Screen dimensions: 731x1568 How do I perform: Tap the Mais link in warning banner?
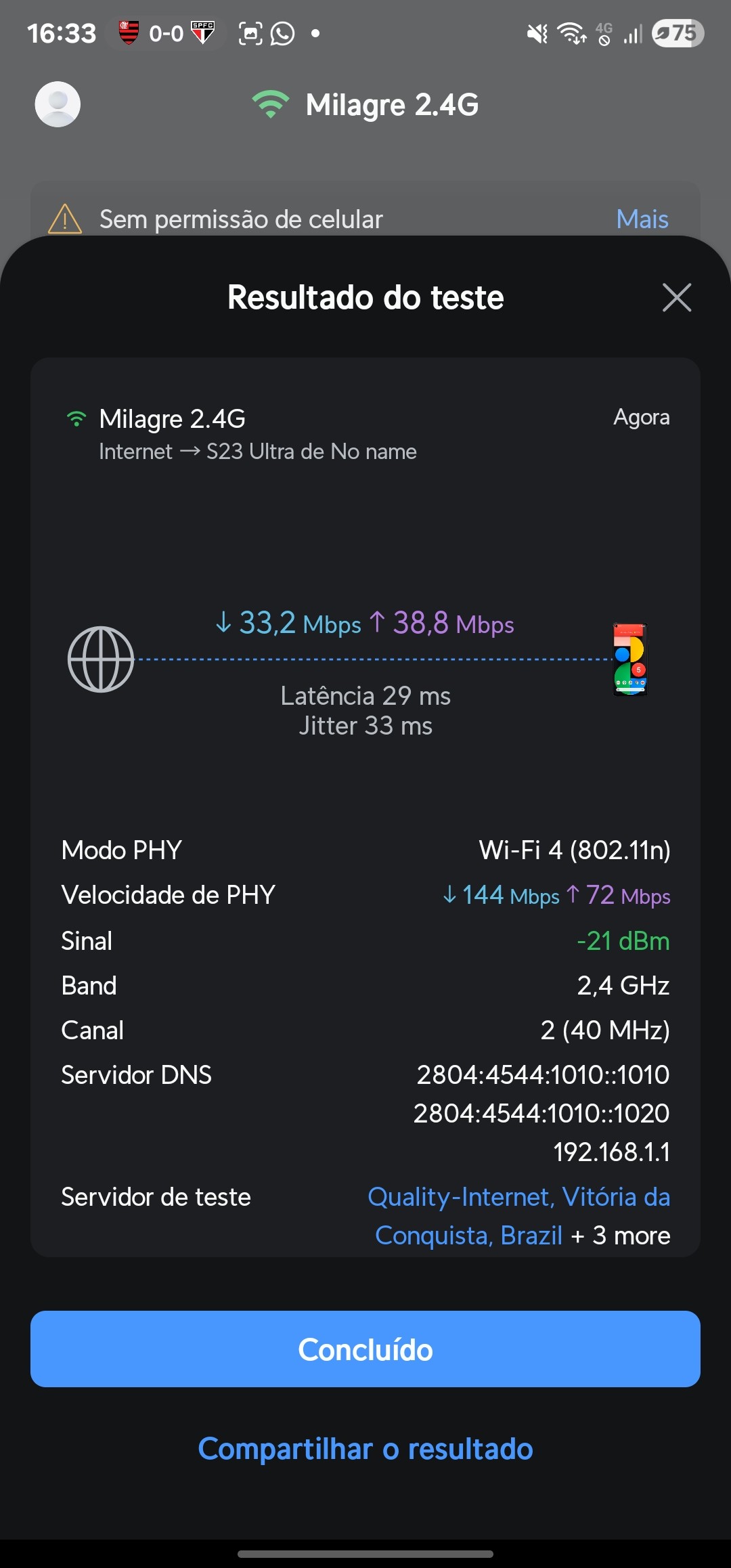pos(642,219)
